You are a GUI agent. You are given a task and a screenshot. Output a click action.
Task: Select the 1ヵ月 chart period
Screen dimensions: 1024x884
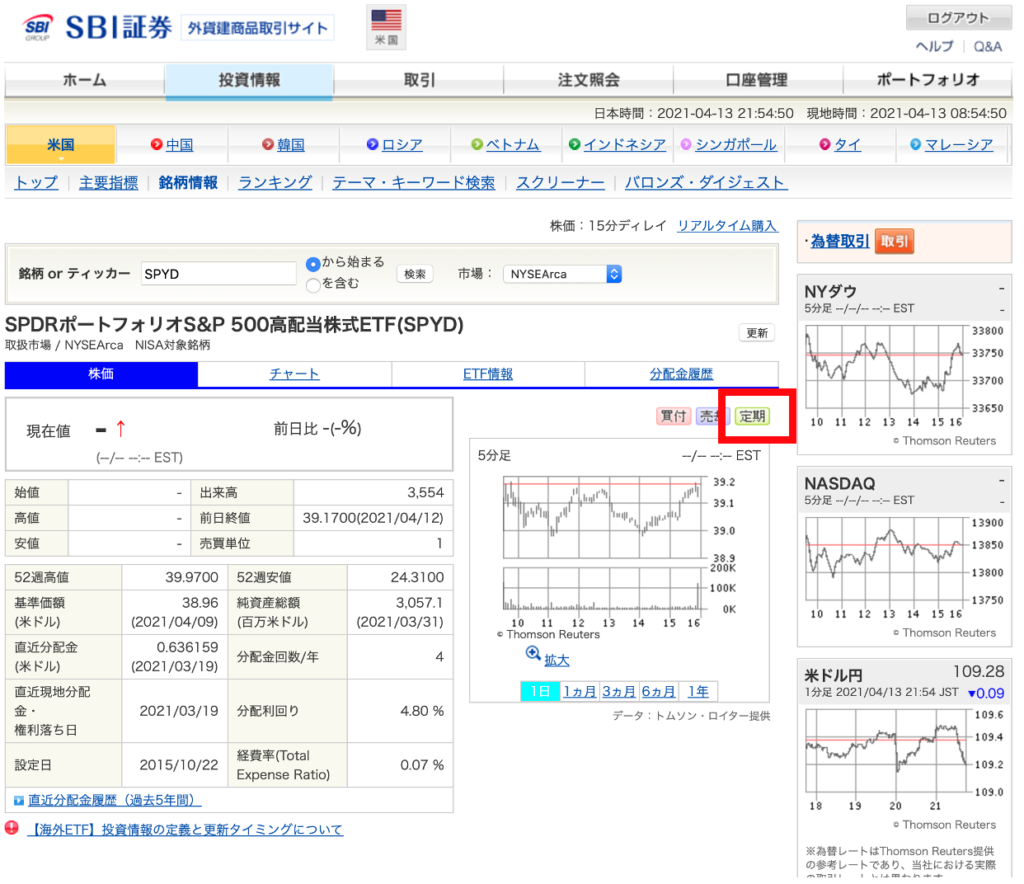tap(580, 691)
